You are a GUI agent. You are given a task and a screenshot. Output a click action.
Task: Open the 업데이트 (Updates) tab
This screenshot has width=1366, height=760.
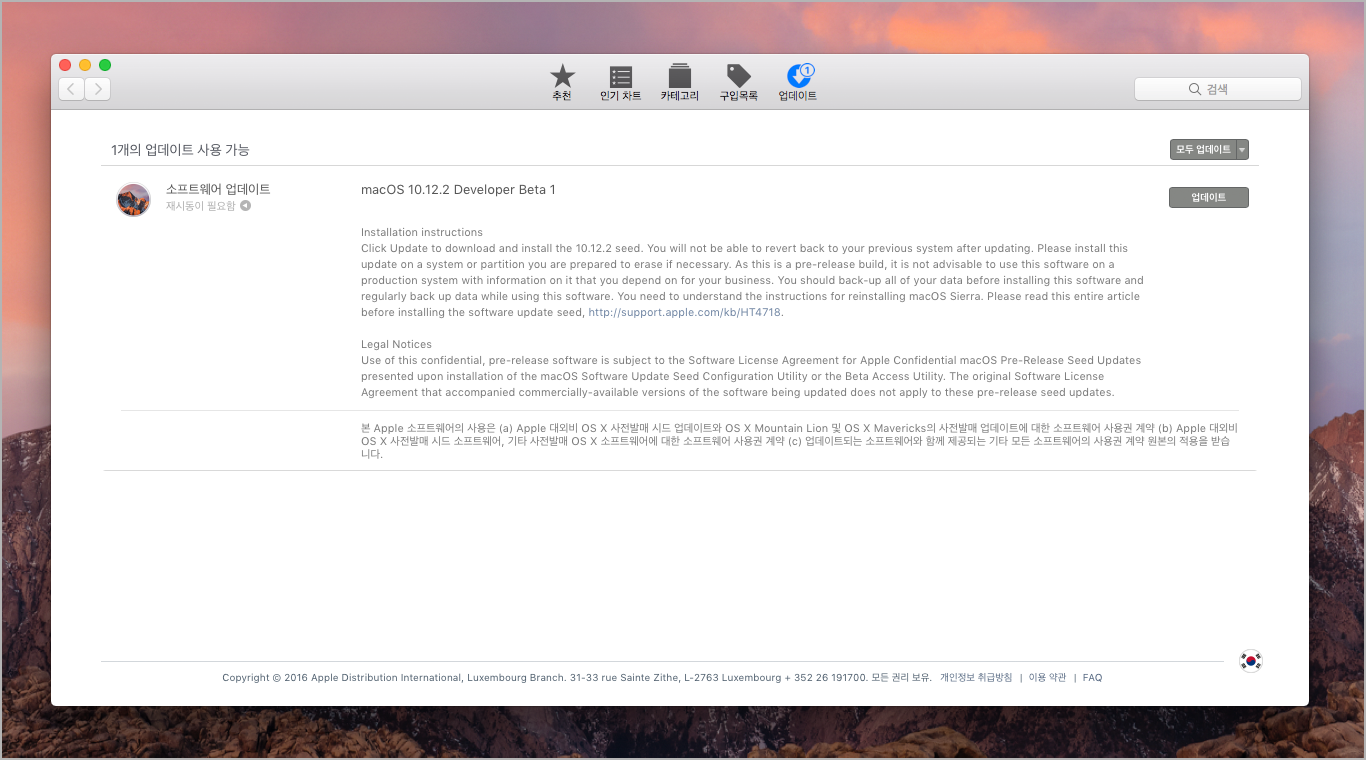coord(798,82)
